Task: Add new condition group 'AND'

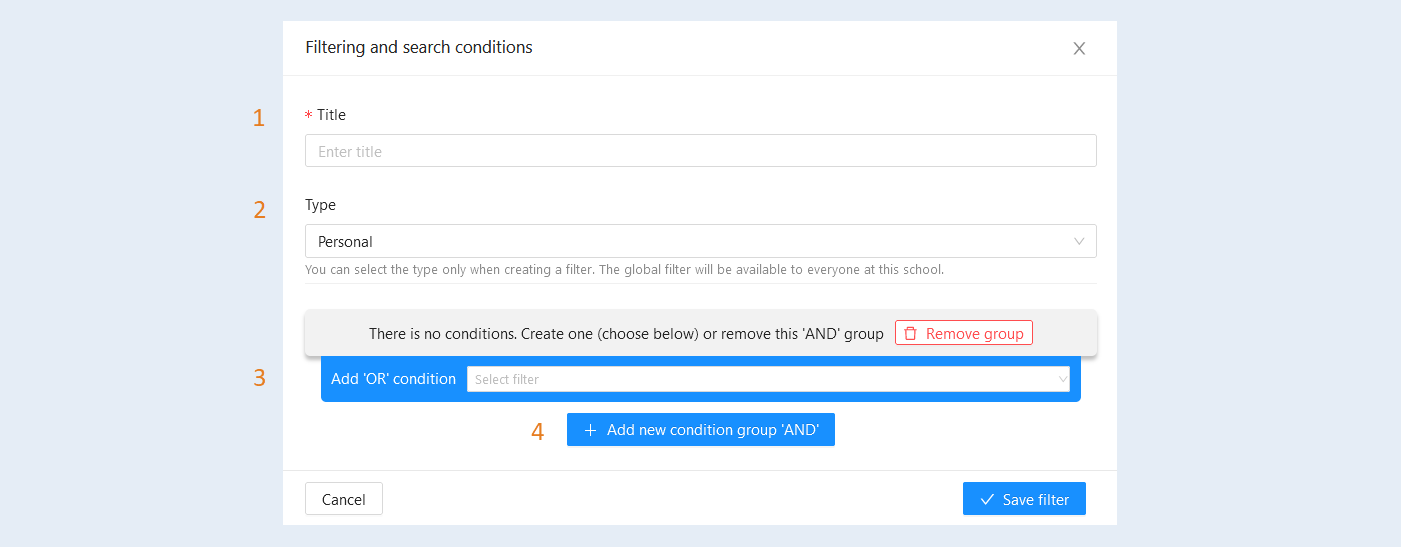Action: click(701, 430)
